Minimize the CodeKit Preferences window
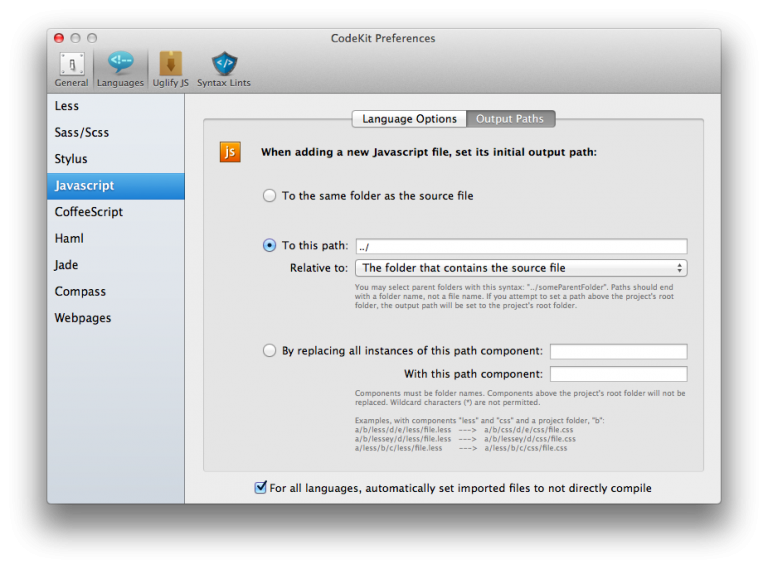 pos(75,38)
